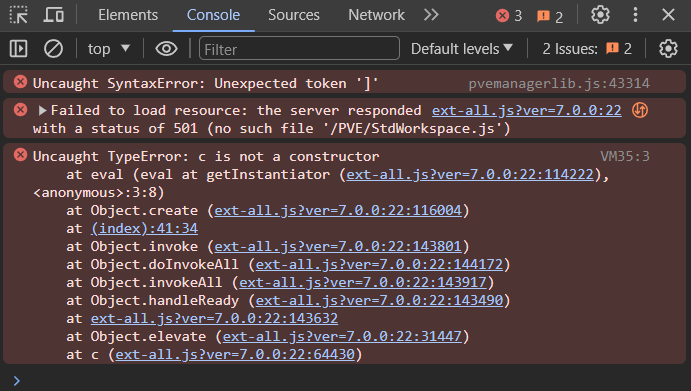
Task: Click the red error count badge
Action: coord(509,16)
